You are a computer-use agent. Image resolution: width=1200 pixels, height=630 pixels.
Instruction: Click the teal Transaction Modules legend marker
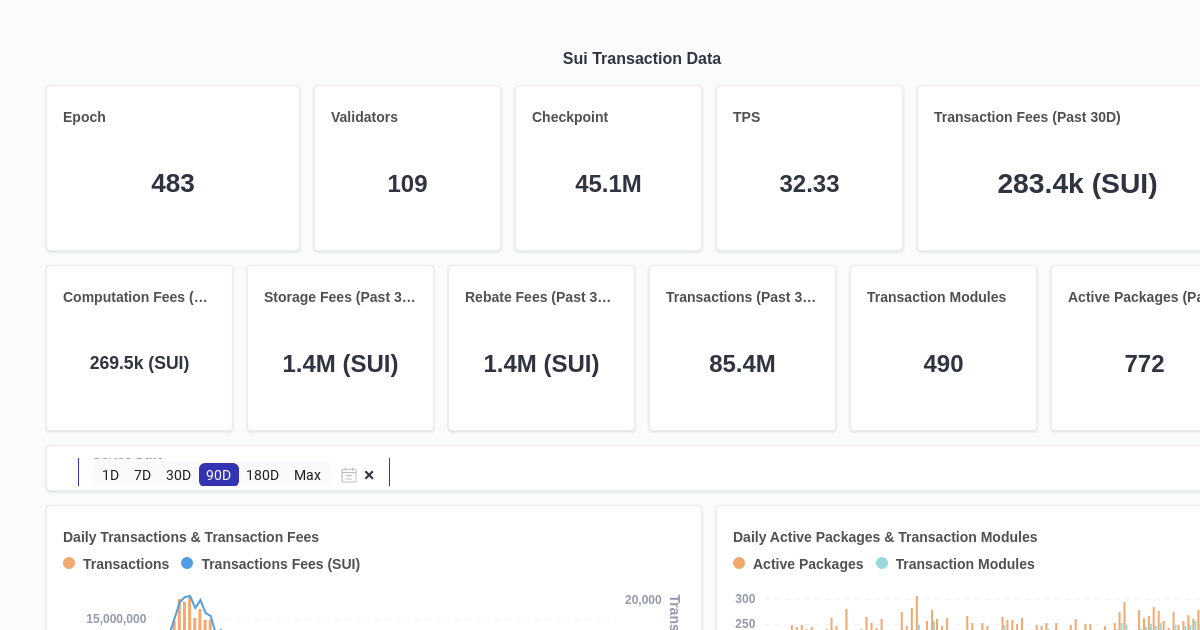(x=881, y=563)
